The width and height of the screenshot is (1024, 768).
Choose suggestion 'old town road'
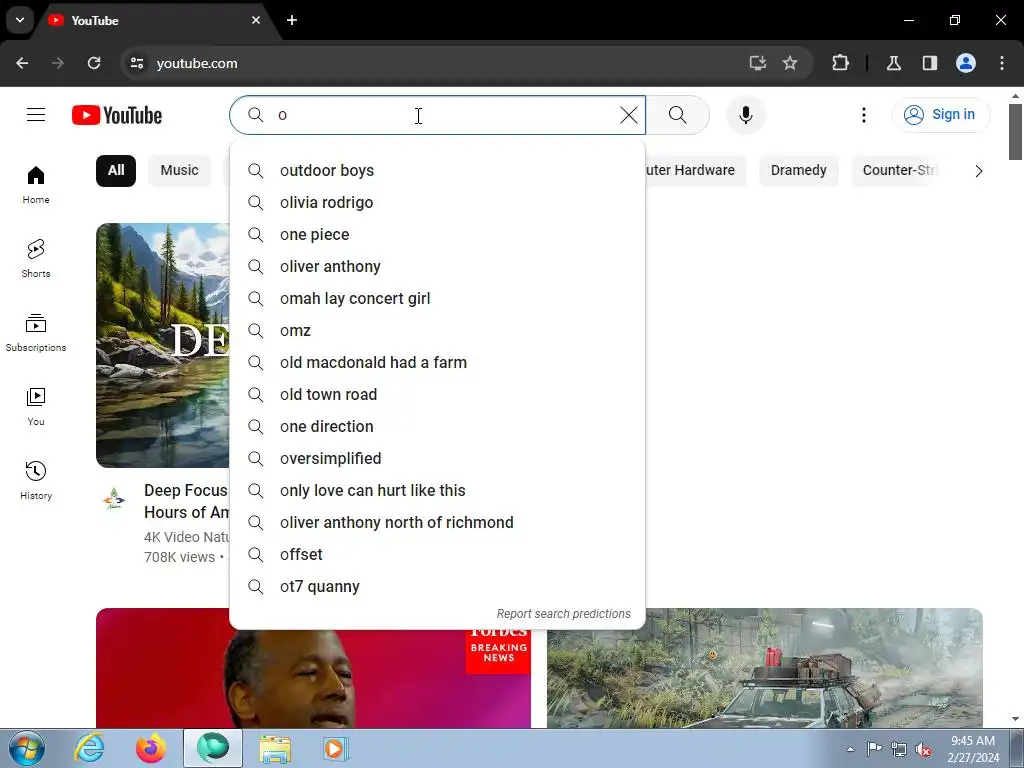438,394
